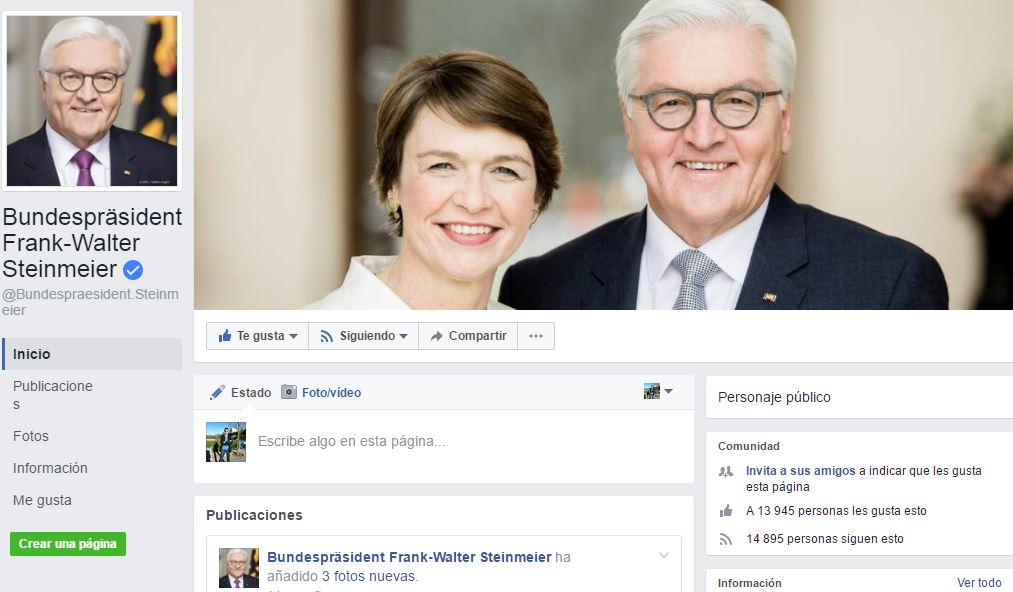Open the post identity selector dropdown
This screenshot has width=1013, height=592.
[658, 392]
